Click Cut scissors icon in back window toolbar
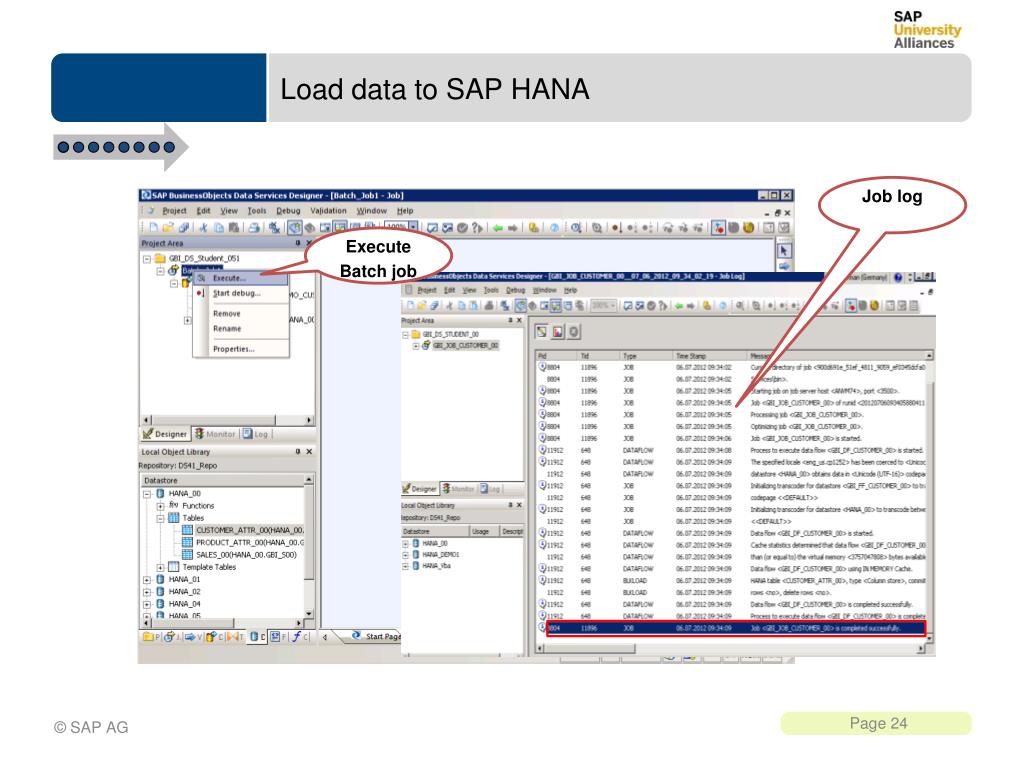 click(204, 227)
